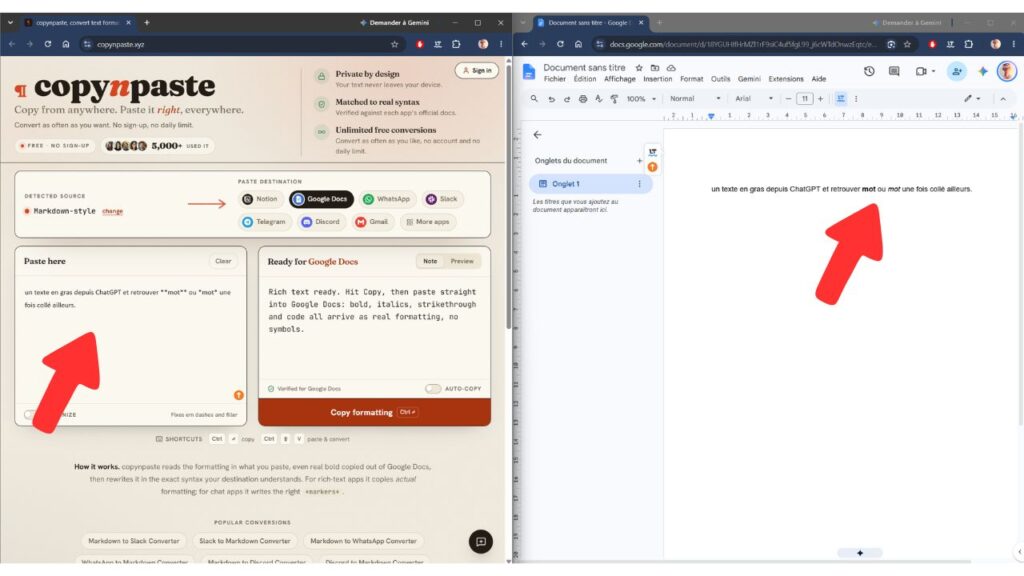
Task: Open the Fichier menu
Action: coord(555,79)
